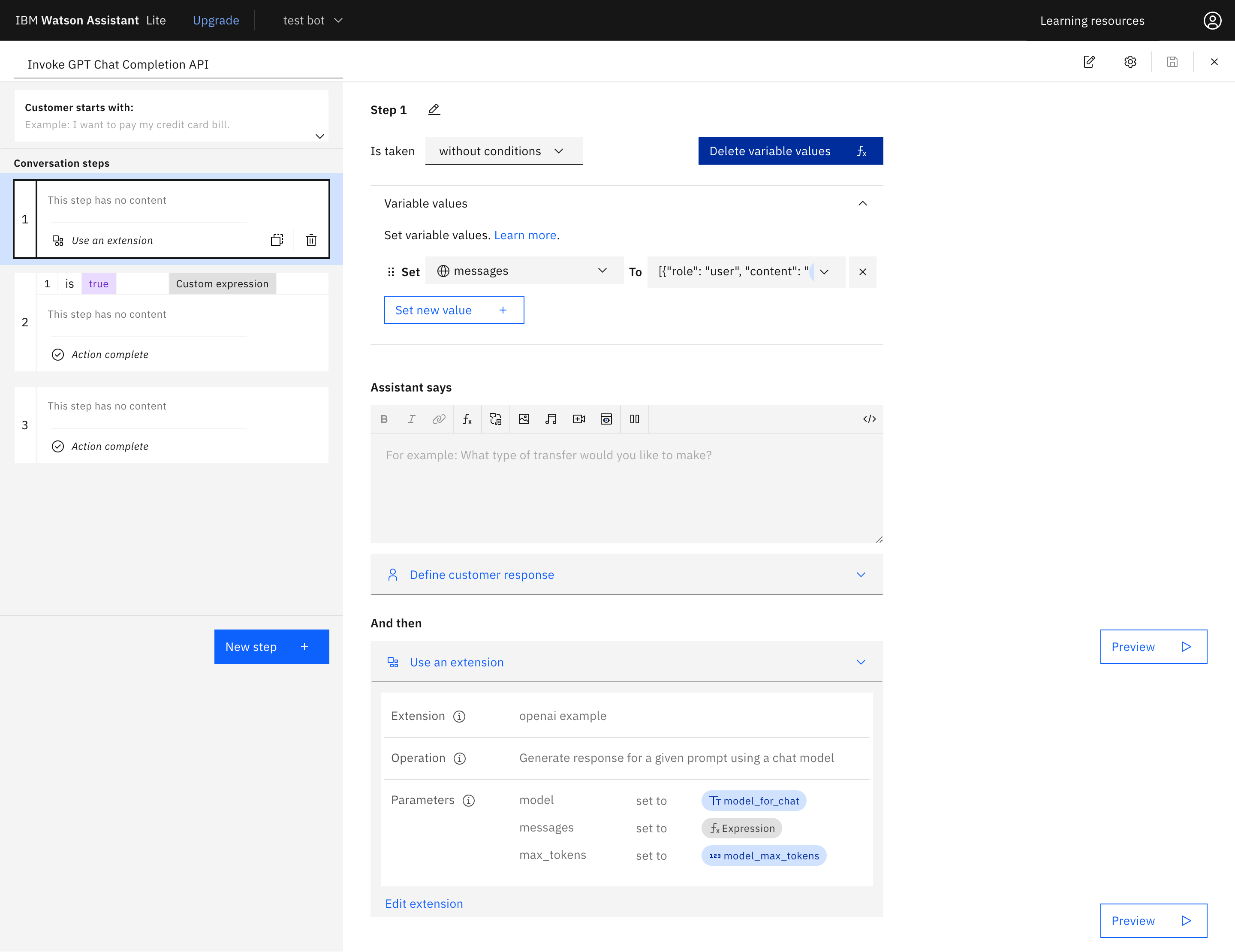Open the 'without conditions' dropdown
Viewport: 1235px width, 952px height.
[x=503, y=151]
